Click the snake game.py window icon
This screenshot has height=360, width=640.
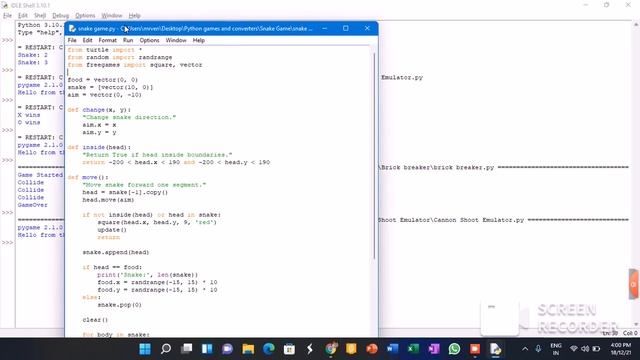tap(72, 29)
